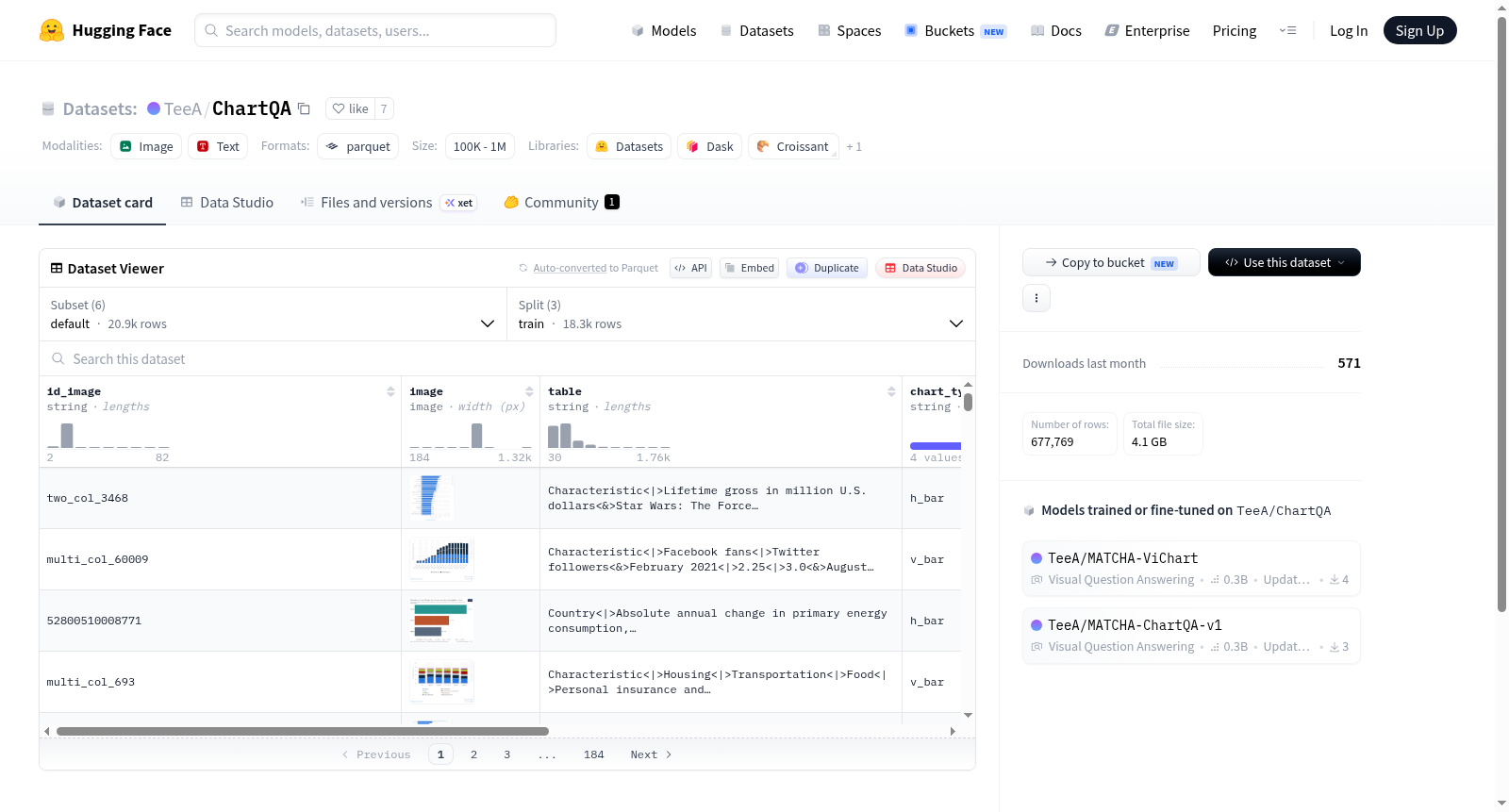The image size is (1509, 812).
Task: Go to Datasets in top navigation
Action: point(757,30)
